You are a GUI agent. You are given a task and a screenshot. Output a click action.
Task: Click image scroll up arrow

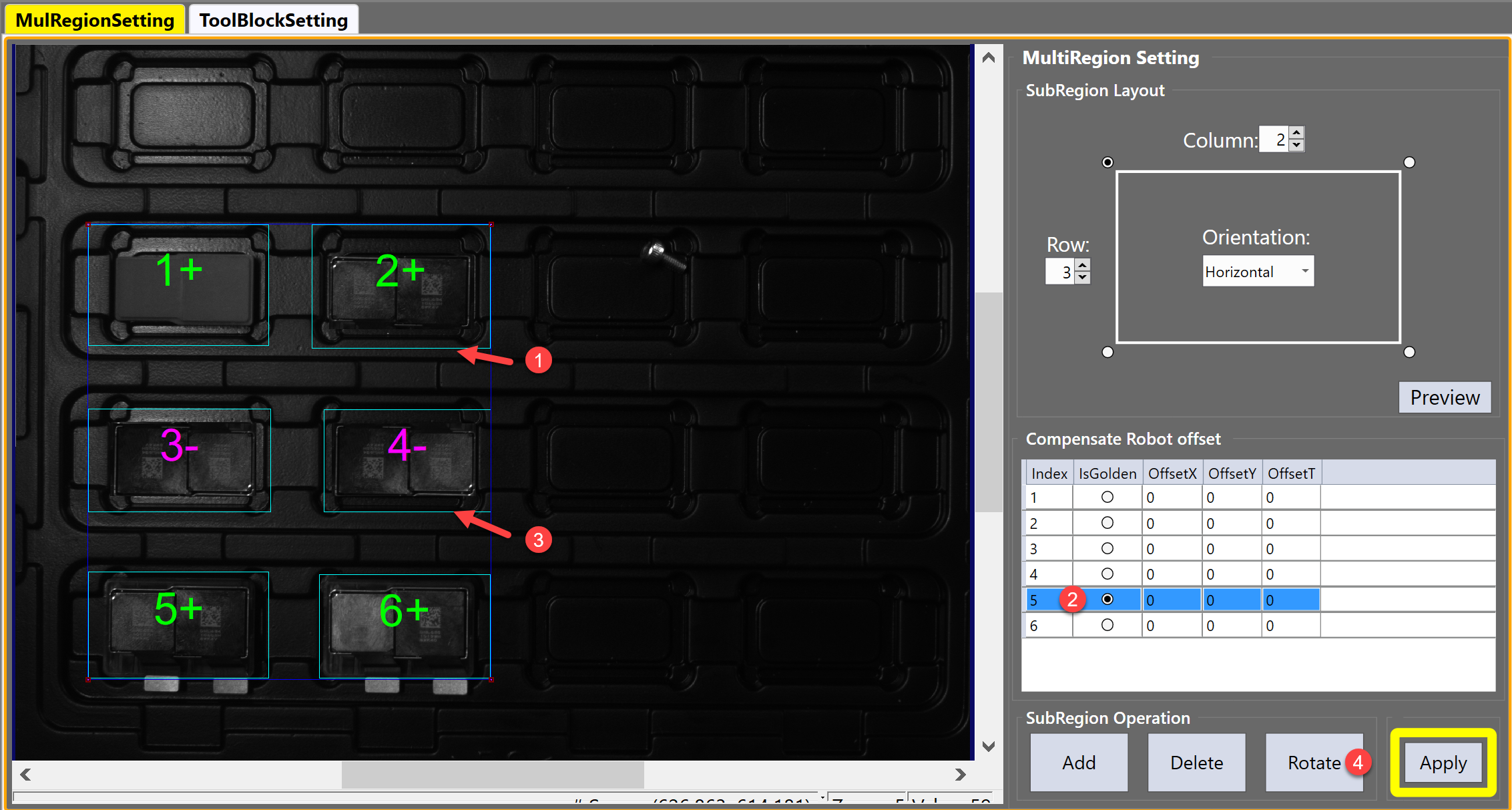coord(989,58)
